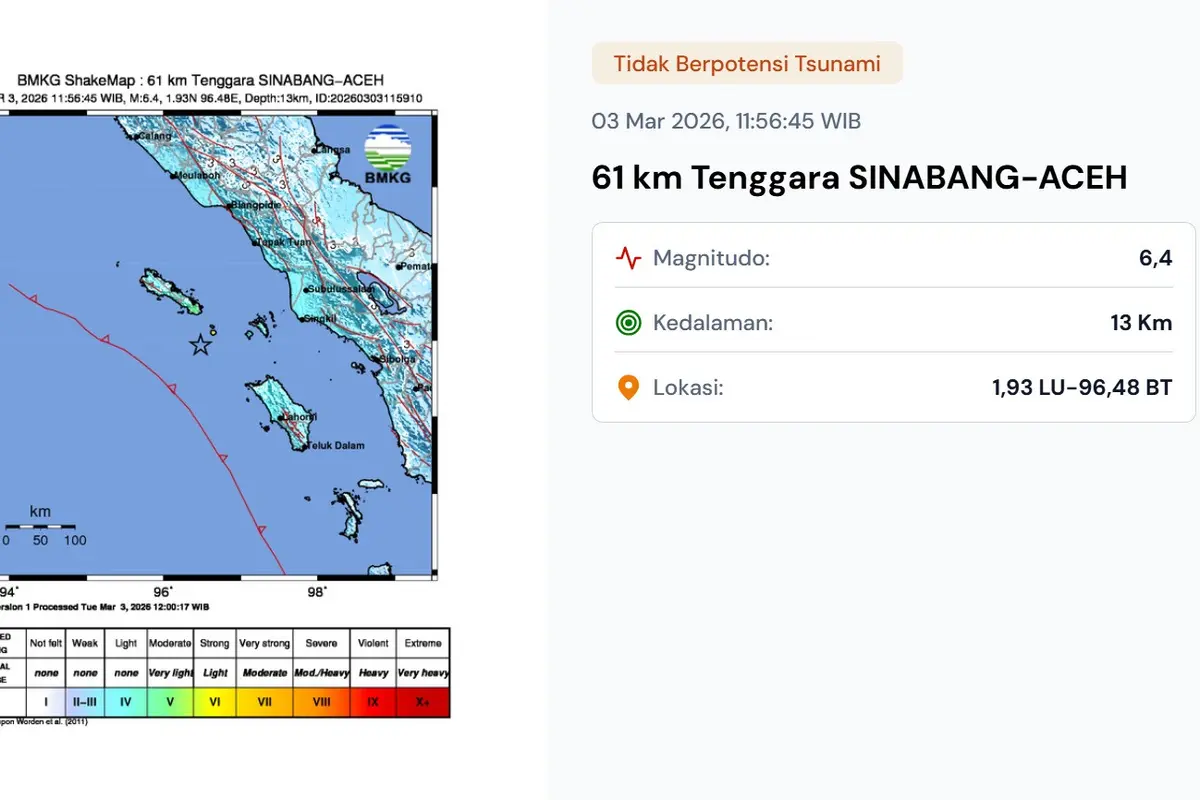Click the 'Severe' legend cell

click(x=321, y=643)
